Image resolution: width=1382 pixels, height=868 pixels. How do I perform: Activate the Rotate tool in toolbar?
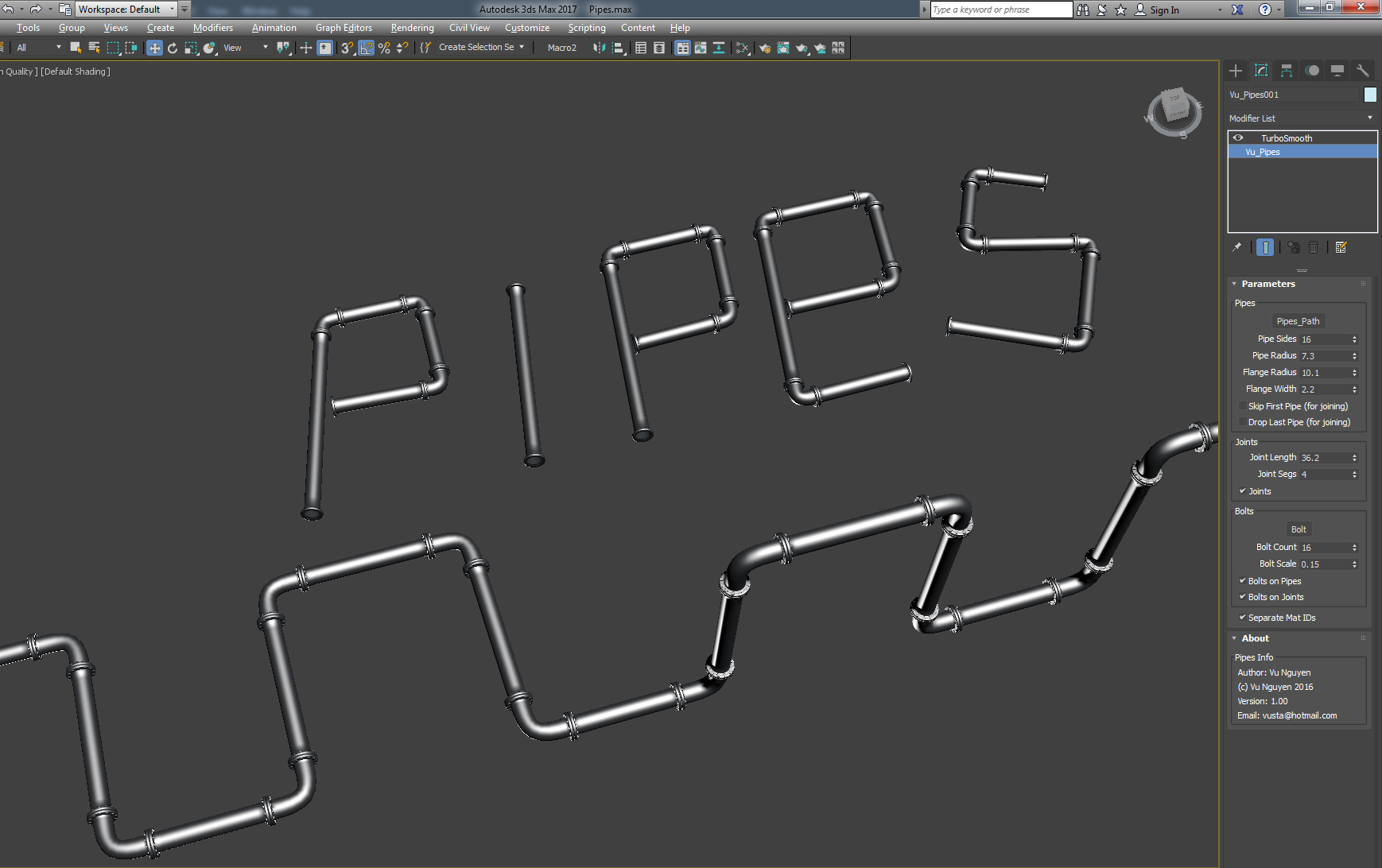(173, 48)
